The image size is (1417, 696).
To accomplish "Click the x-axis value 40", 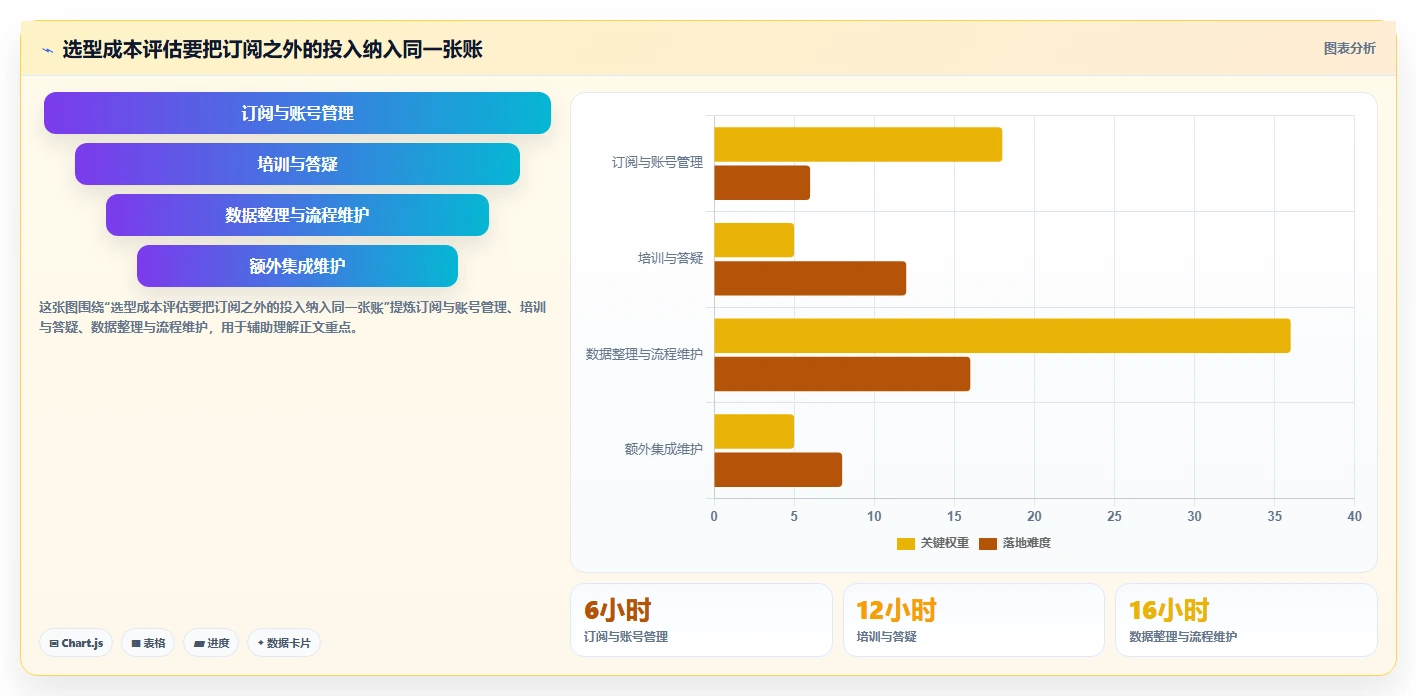I will coord(1354,516).
